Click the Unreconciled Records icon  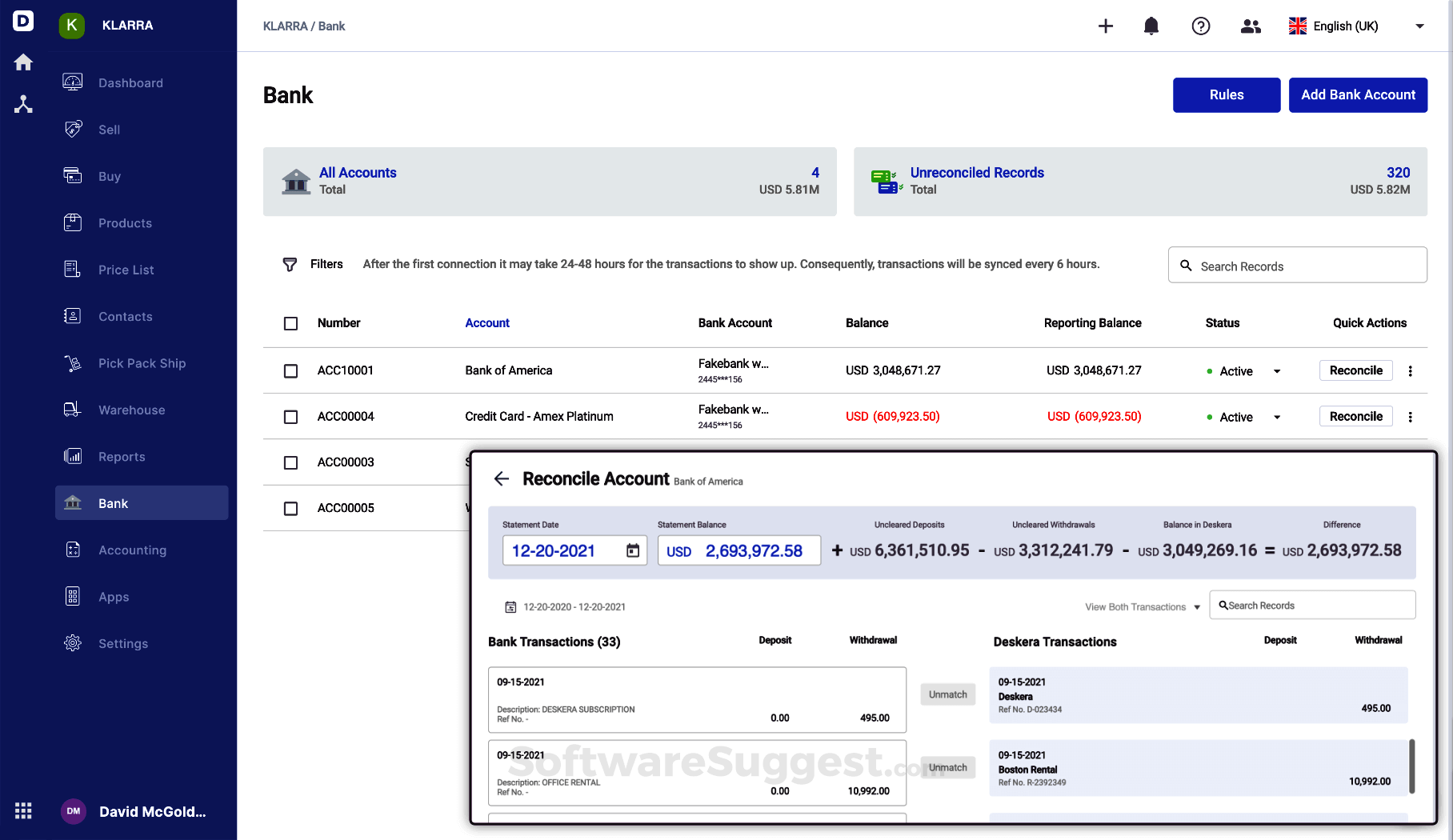887,182
